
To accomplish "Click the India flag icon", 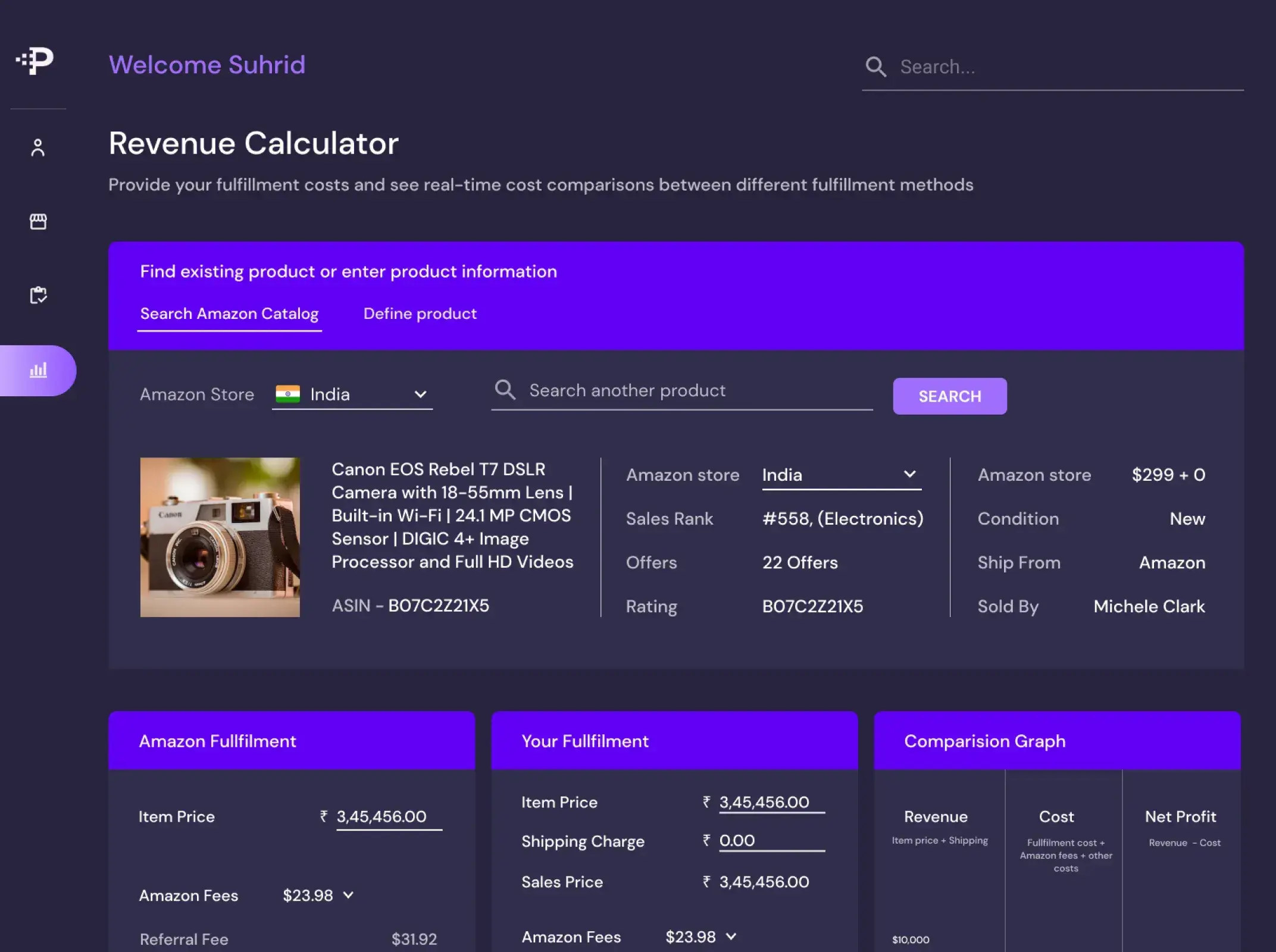I will pyautogui.click(x=288, y=394).
